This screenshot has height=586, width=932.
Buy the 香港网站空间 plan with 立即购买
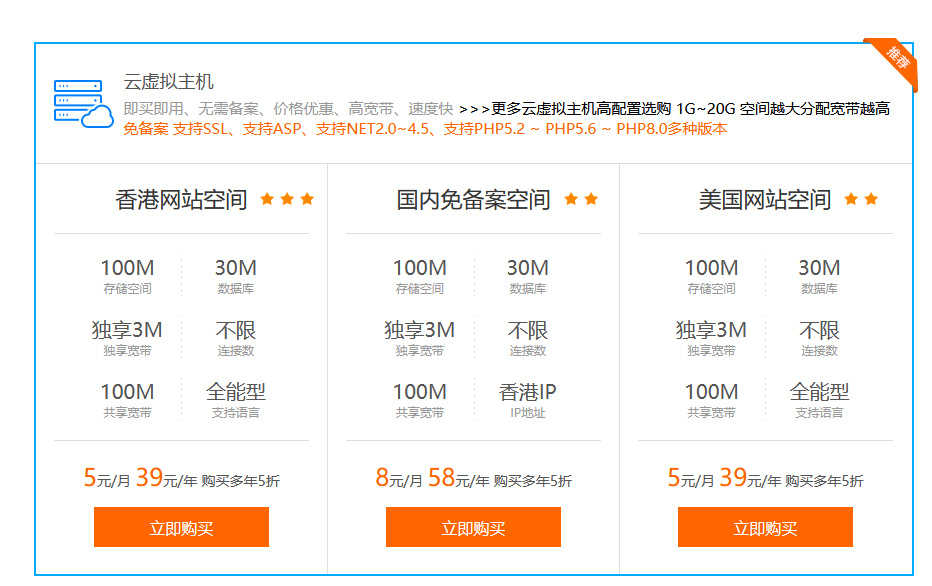click(x=181, y=527)
